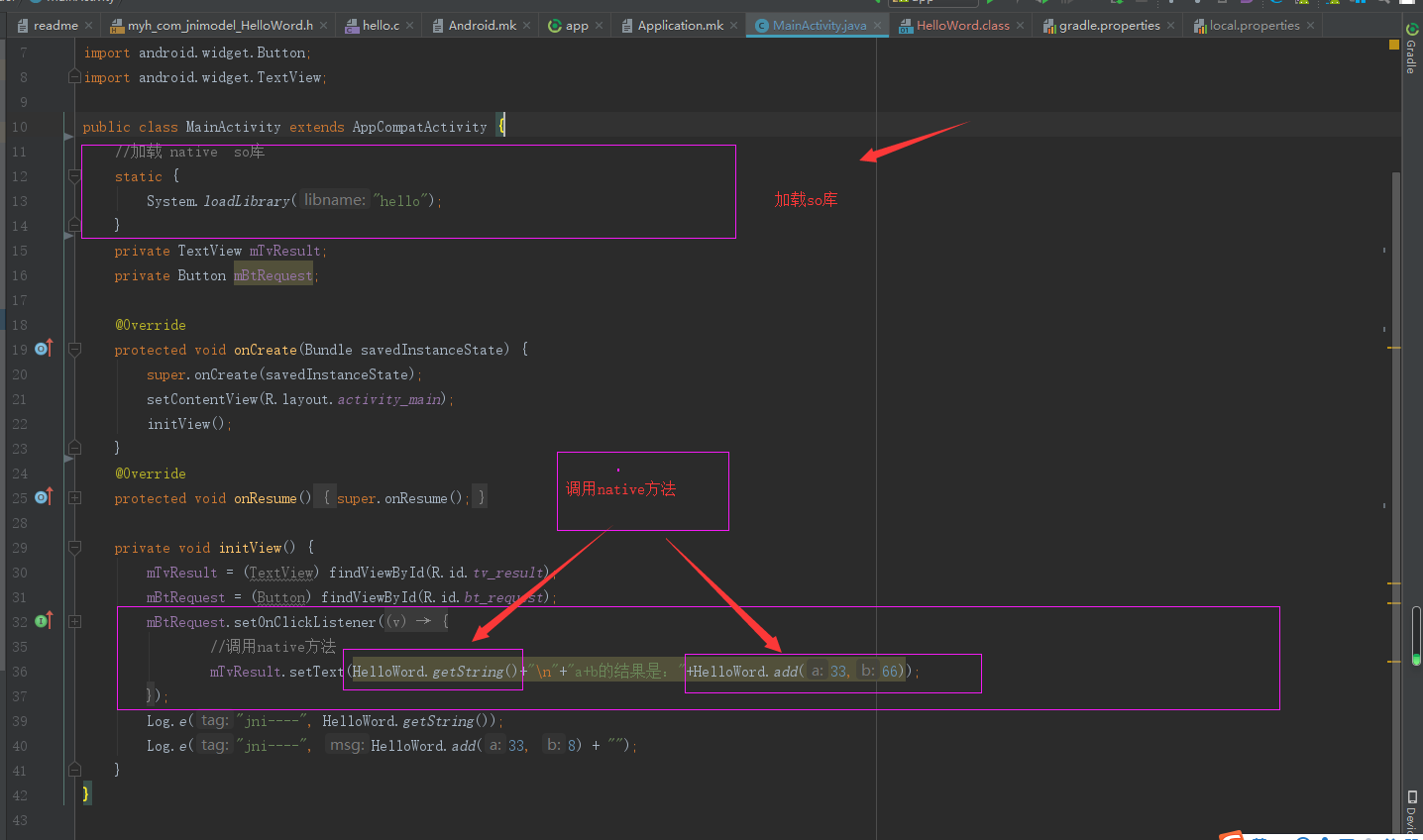The height and width of the screenshot is (840, 1423).
Task: Click the hello.c tab file icon
Action: (352, 26)
